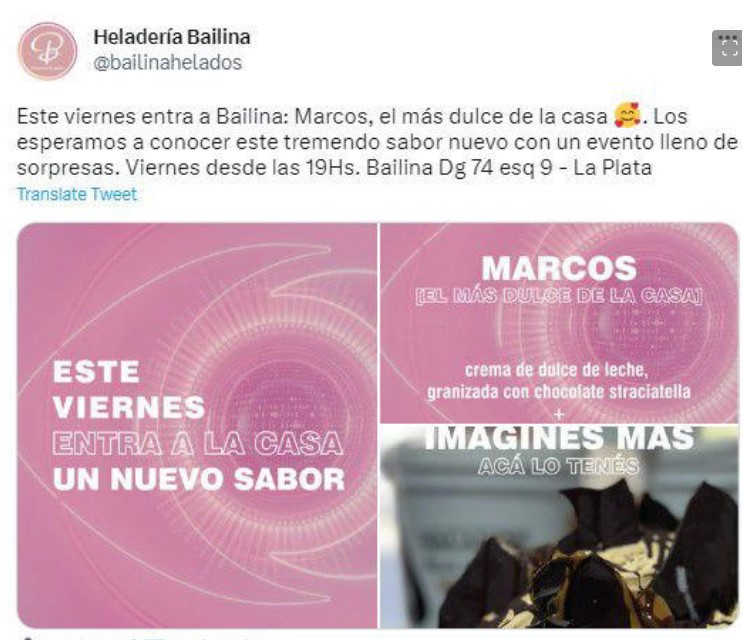This screenshot has height=640, width=742.
Task: Click the 'ENTRA A LA CASA' outlined text
Action: click(198, 444)
